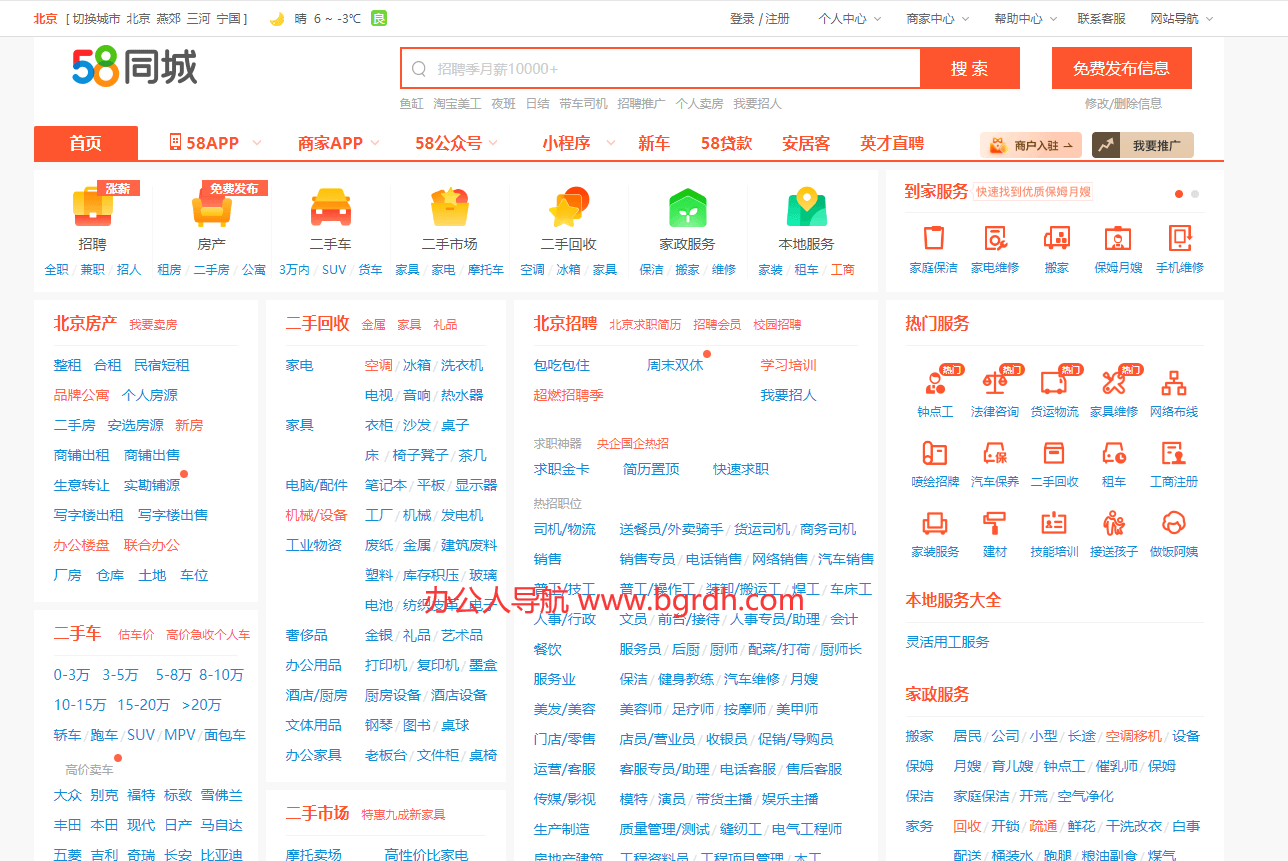Click 空调移机 in 家政服务

[1133, 736]
